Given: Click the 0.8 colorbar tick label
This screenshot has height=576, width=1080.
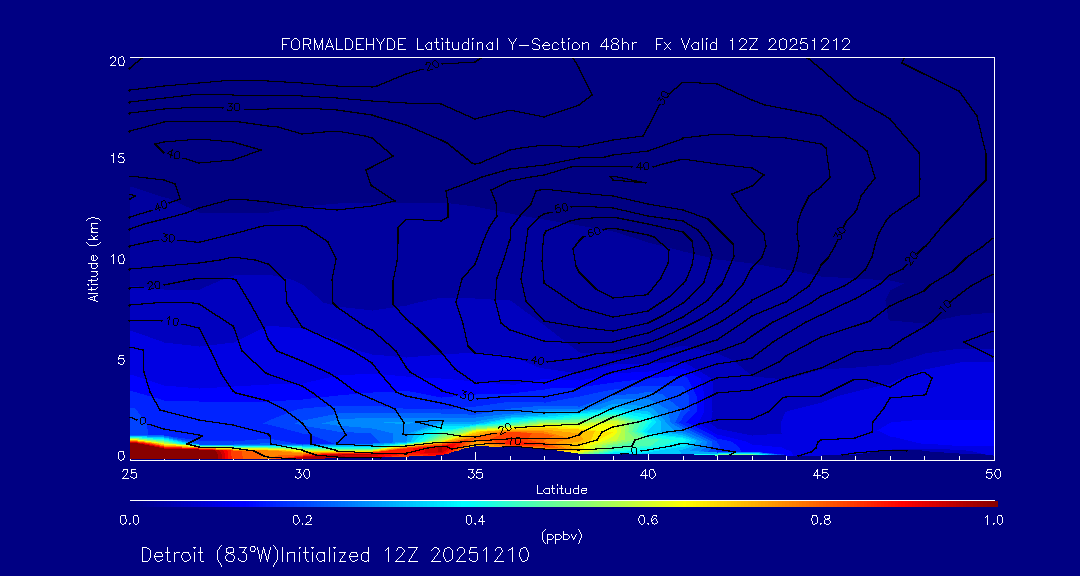Looking at the screenshot, I should 821,520.
